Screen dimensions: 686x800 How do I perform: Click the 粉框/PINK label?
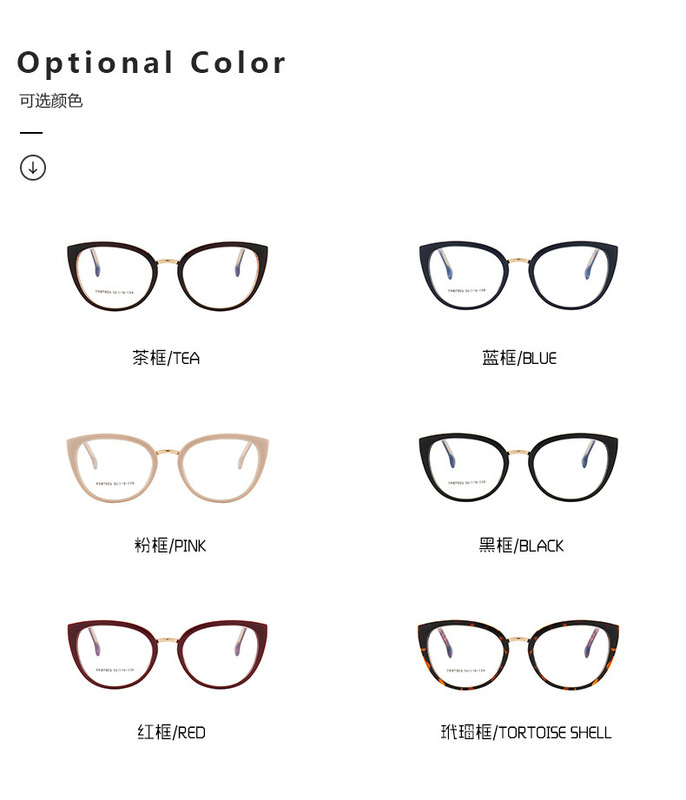tap(170, 545)
